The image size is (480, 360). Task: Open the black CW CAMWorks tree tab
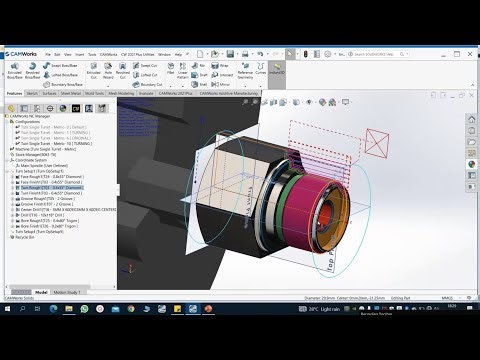[76, 108]
